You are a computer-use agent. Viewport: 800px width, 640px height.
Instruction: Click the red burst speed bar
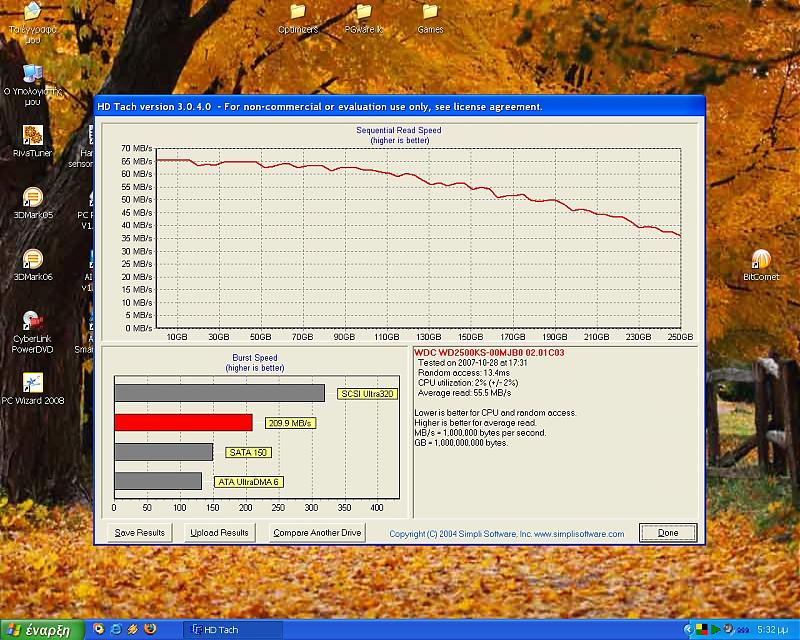click(184, 423)
